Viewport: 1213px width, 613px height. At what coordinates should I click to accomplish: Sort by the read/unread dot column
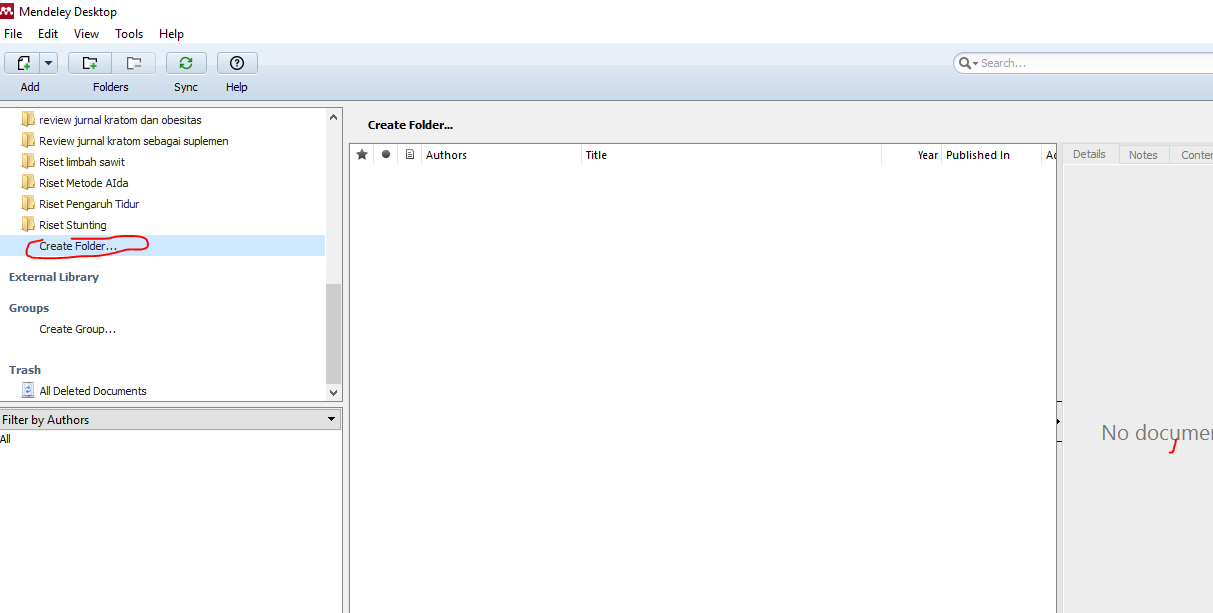click(386, 155)
